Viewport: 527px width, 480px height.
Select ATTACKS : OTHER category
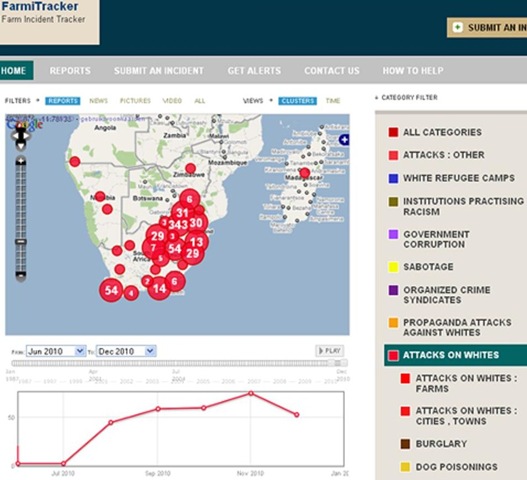point(444,155)
